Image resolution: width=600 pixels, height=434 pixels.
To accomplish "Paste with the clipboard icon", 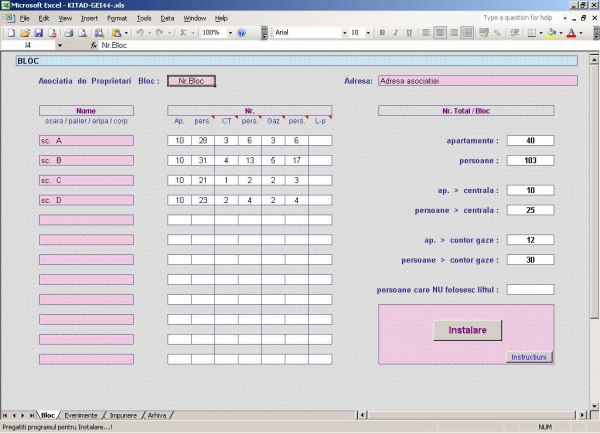I will 116,33.
